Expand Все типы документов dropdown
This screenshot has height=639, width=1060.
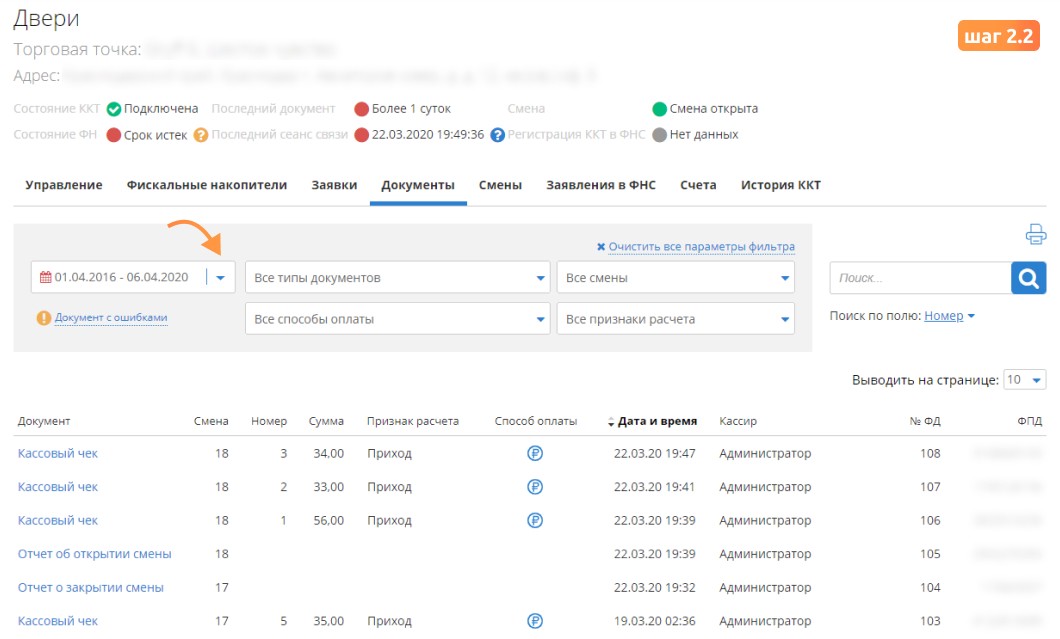398,277
